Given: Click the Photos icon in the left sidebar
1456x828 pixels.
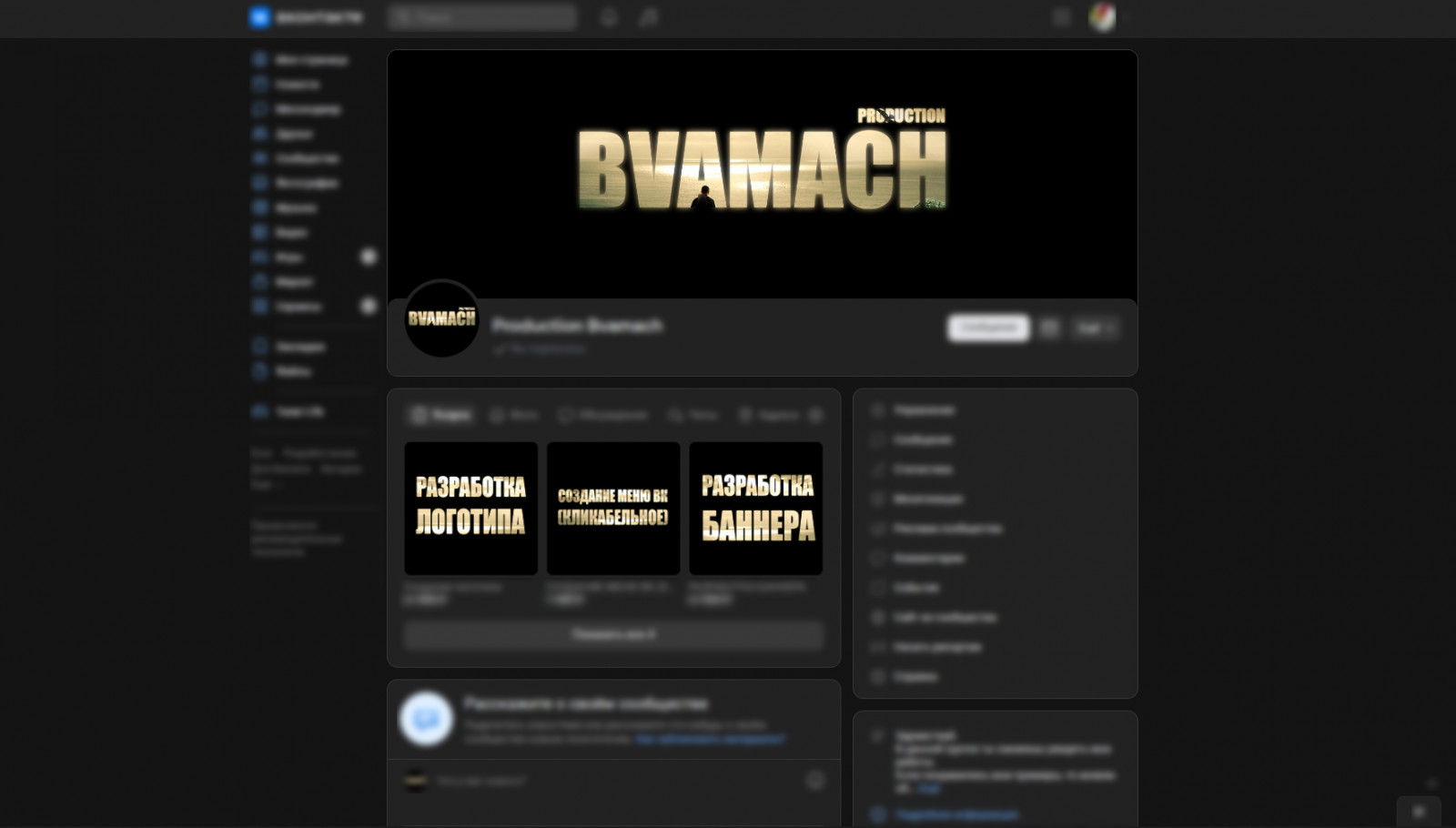Looking at the screenshot, I should coord(259,182).
